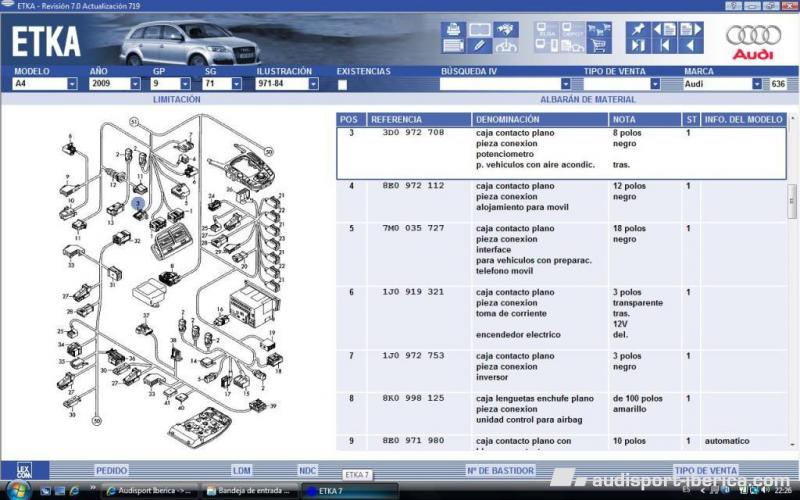The height and width of the screenshot is (500, 800).
Task: Click the Nº DE BASTIDOR button
Action: tap(501, 470)
